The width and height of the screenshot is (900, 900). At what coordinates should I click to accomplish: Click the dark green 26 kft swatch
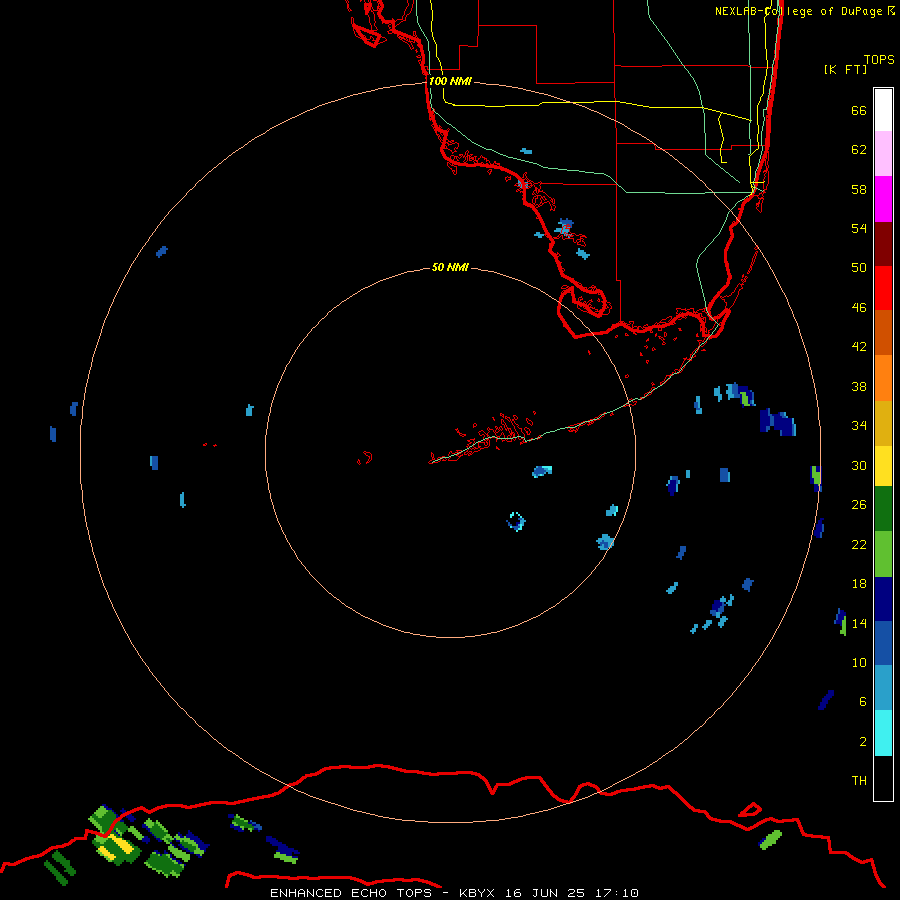pos(883,508)
